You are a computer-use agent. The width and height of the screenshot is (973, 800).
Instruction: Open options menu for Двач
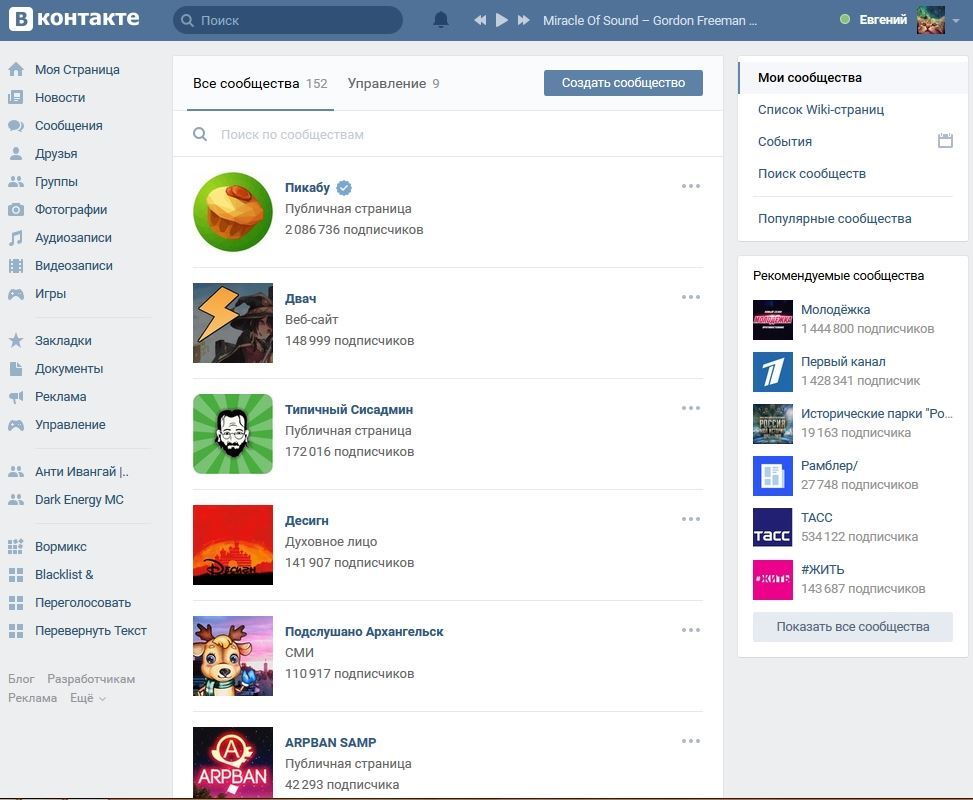(691, 297)
